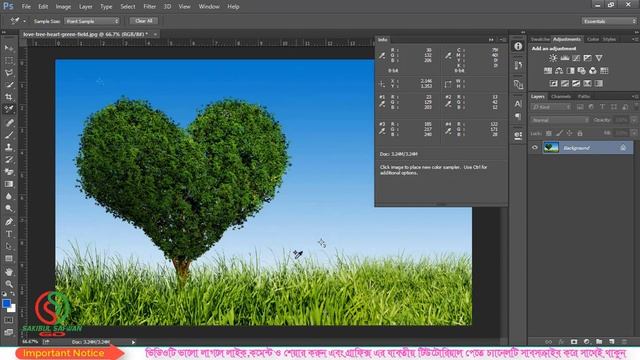
Task: Select the History Brush tool
Action: [9, 160]
